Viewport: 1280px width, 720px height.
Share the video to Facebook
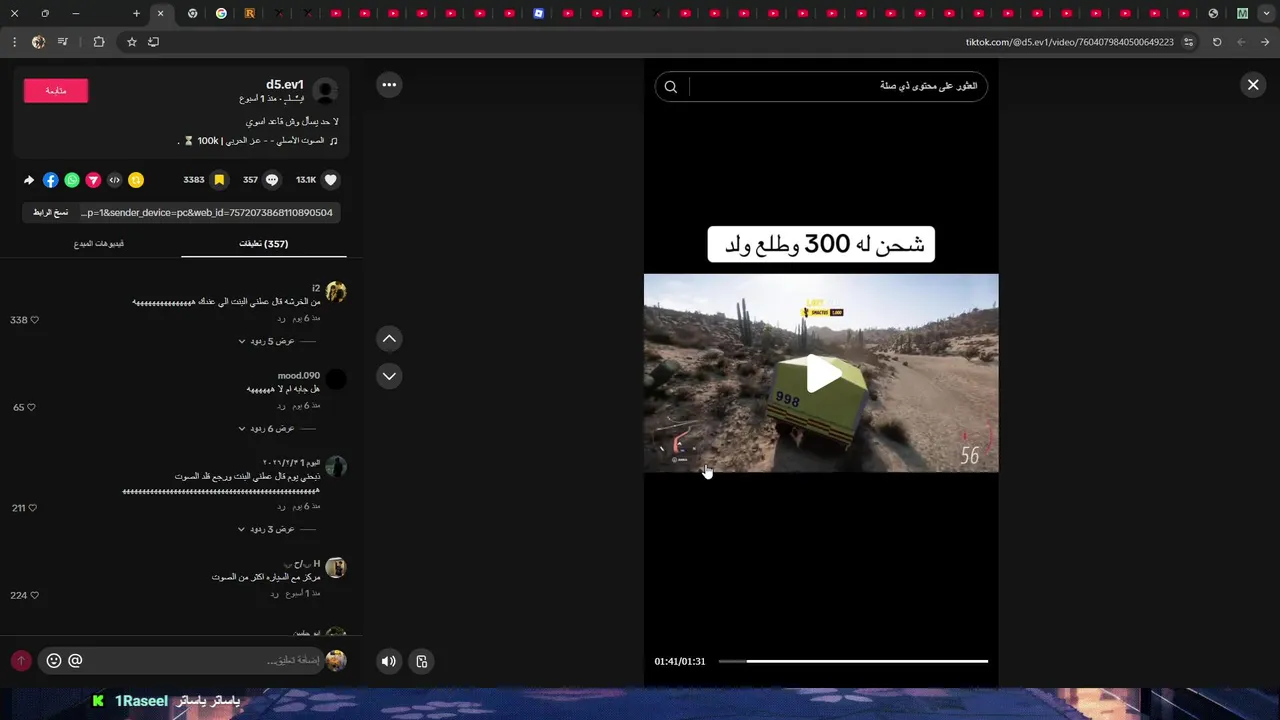point(50,180)
